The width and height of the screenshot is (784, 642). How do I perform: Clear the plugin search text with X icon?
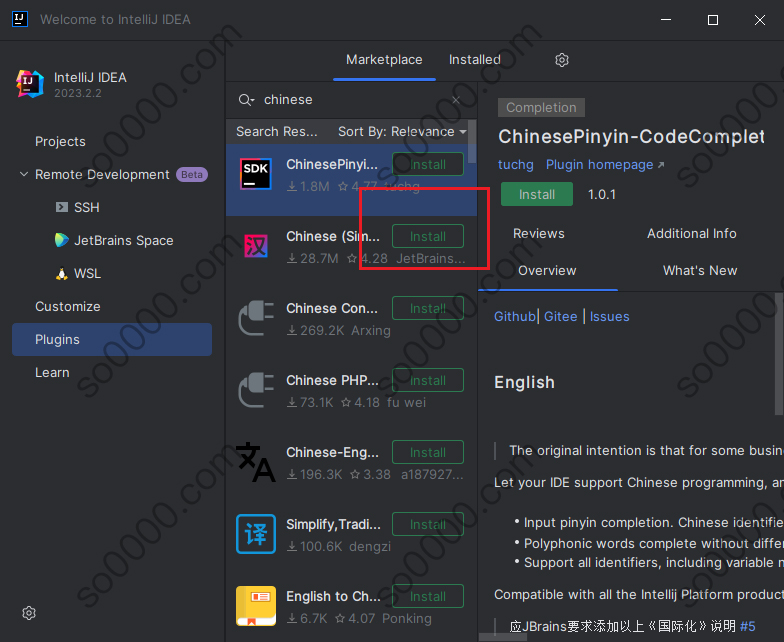(456, 100)
